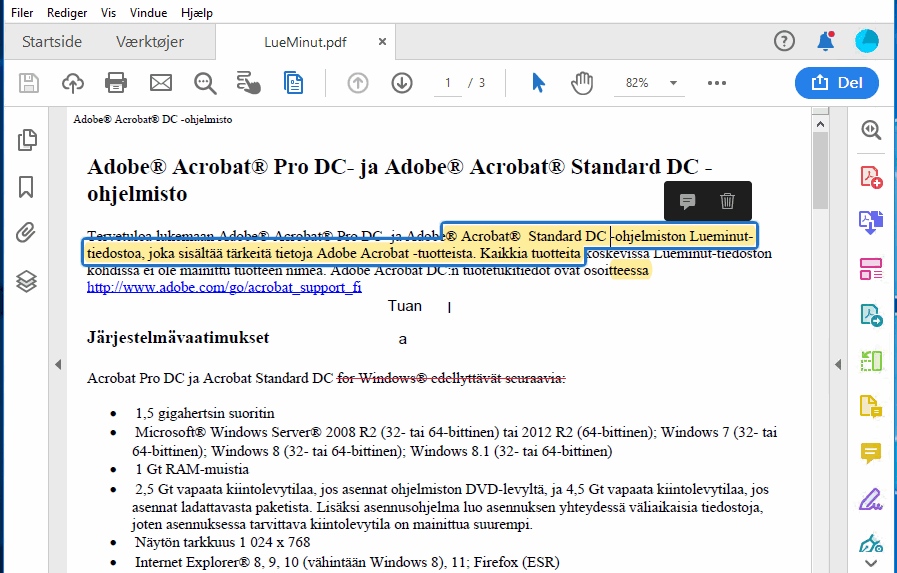Screen dimensions: 897x573
Task: Close LueMinut.pdf tab
Action: click(x=382, y=42)
